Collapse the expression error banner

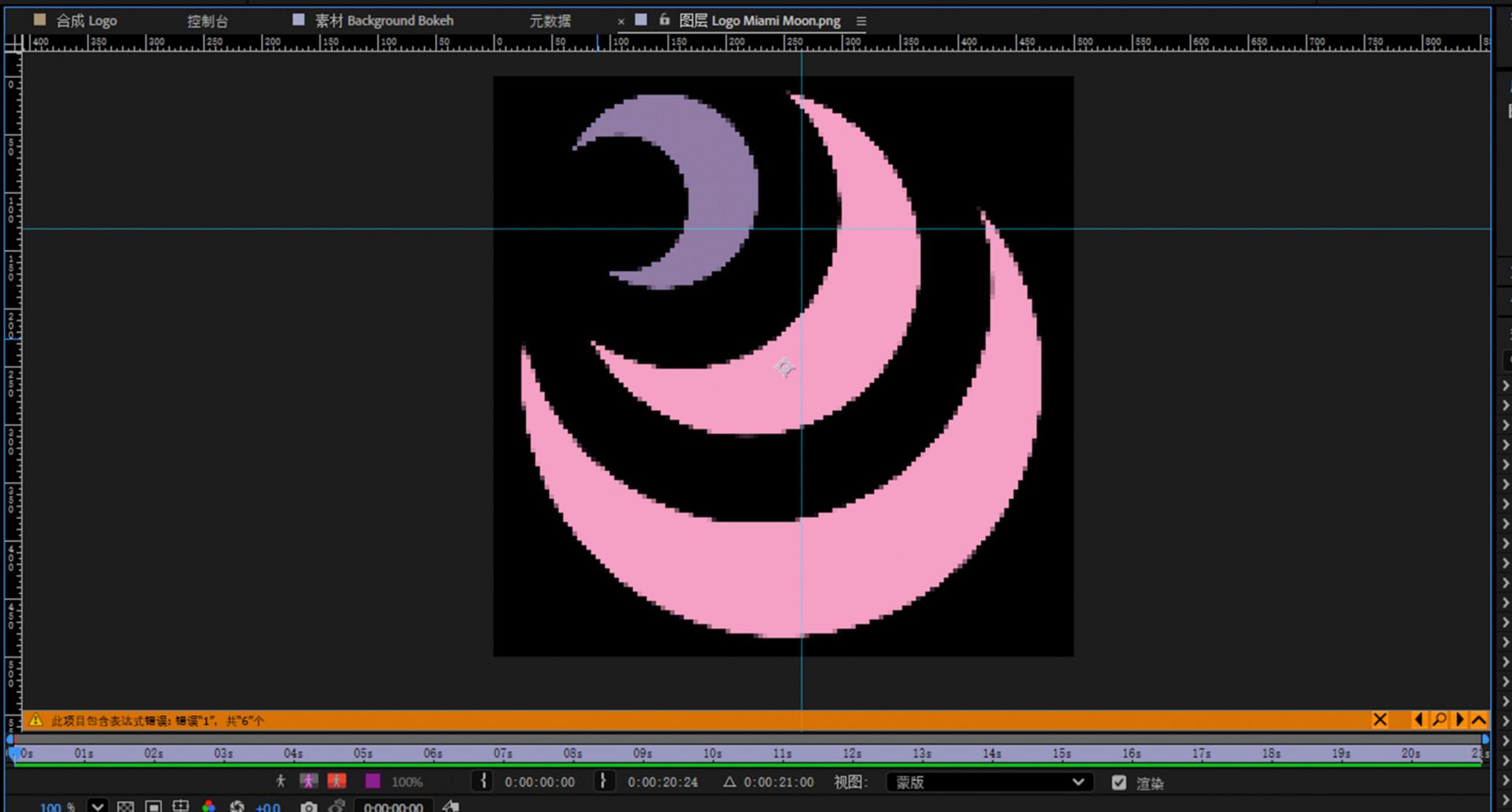[1479, 720]
